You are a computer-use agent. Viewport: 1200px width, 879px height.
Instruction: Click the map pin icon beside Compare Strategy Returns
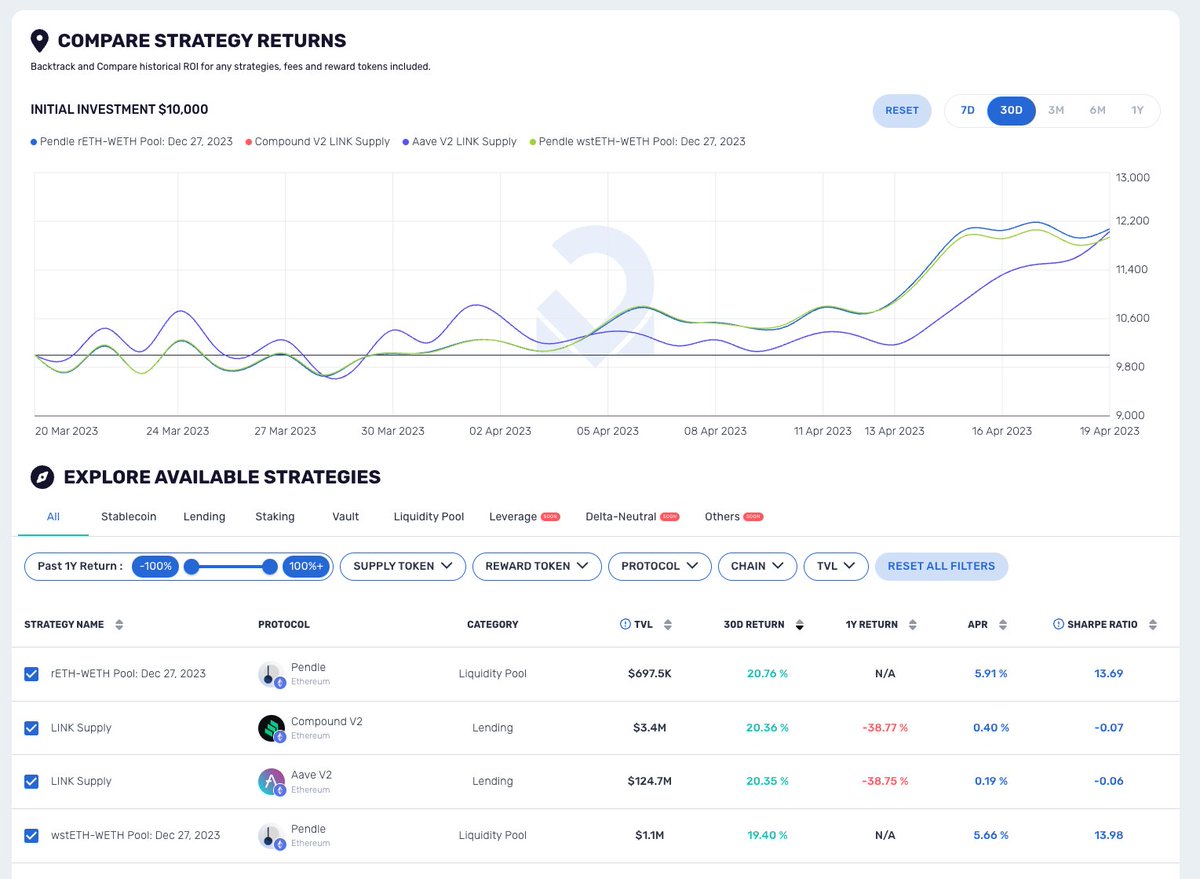coord(40,41)
